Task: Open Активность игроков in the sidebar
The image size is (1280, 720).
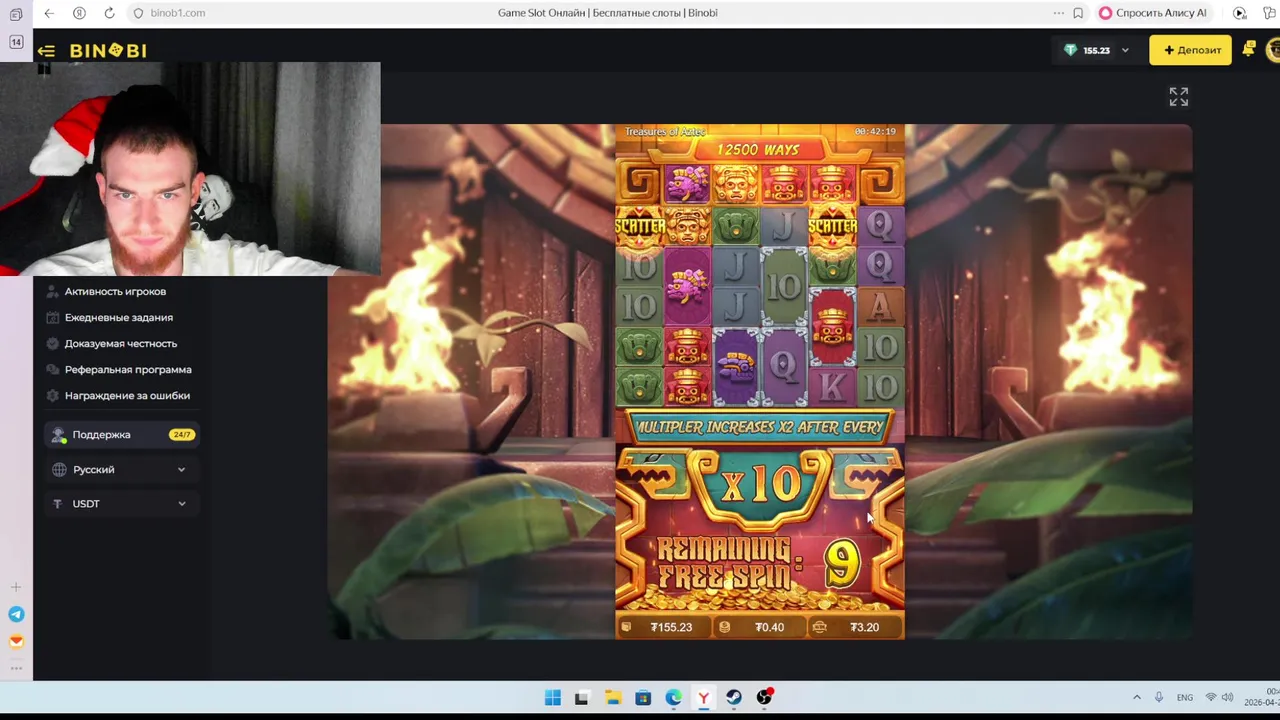Action: point(115,291)
